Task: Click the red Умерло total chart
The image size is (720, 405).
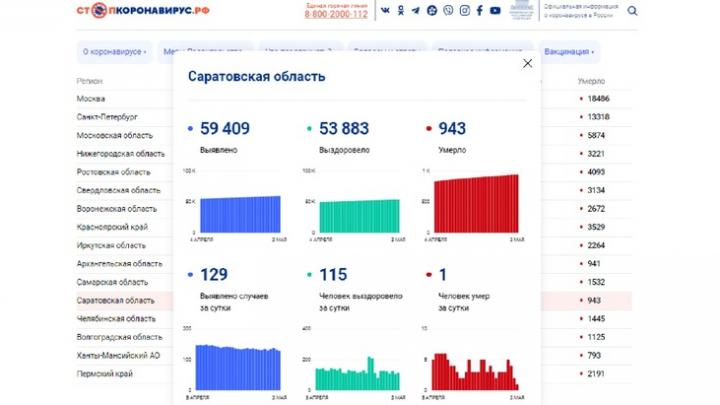Action: point(472,204)
